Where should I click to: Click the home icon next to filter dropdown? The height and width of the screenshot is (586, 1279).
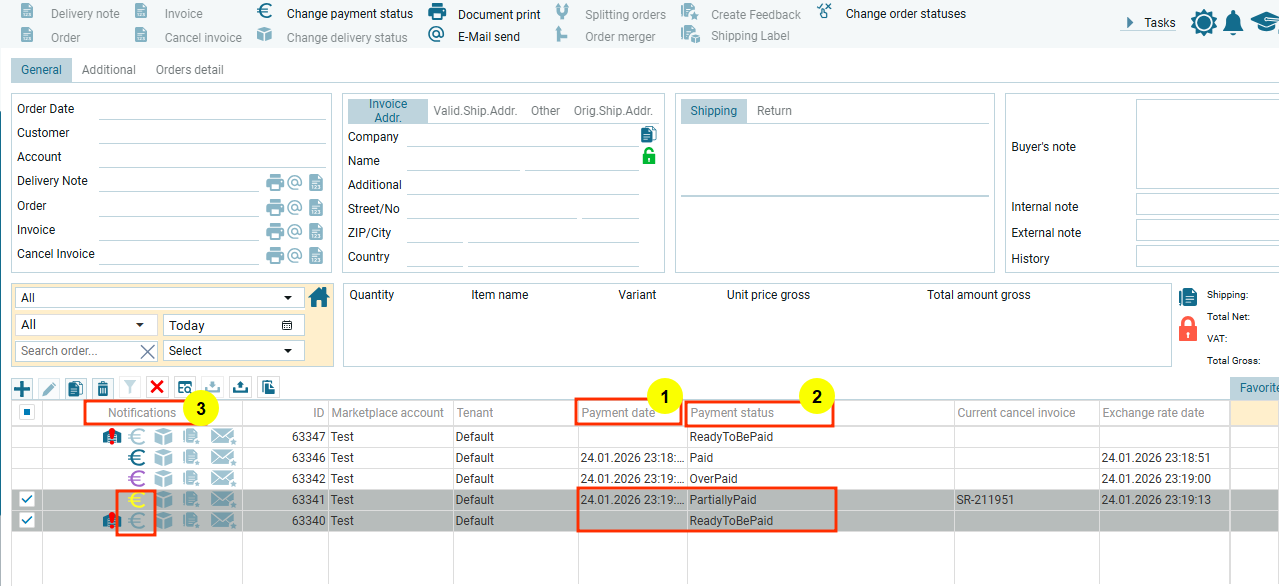coord(319,297)
